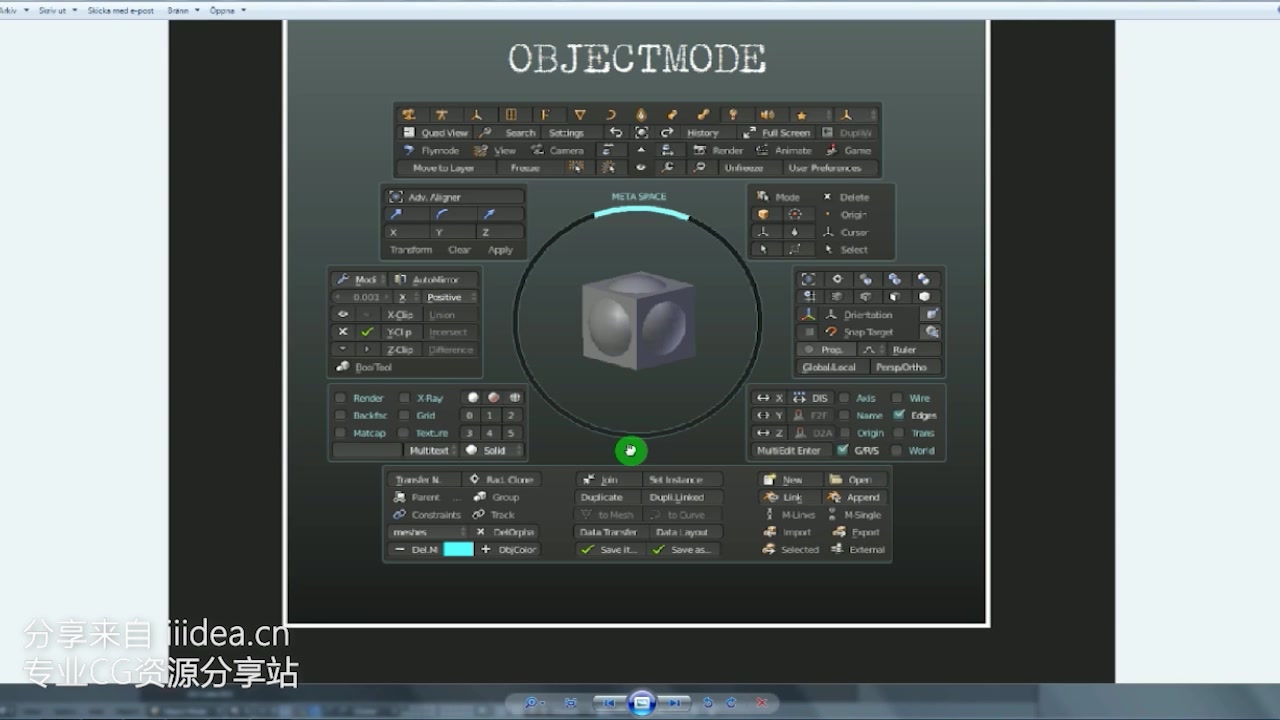Viewport: 1280px width, 720px height.
Task: Click the center slideshow button in the viewer bar
Action: coord(642,702)
